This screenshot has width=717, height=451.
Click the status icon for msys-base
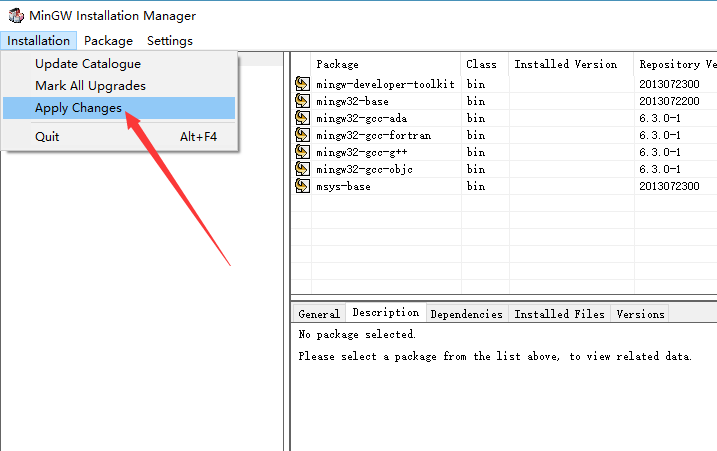pos(302,186)
